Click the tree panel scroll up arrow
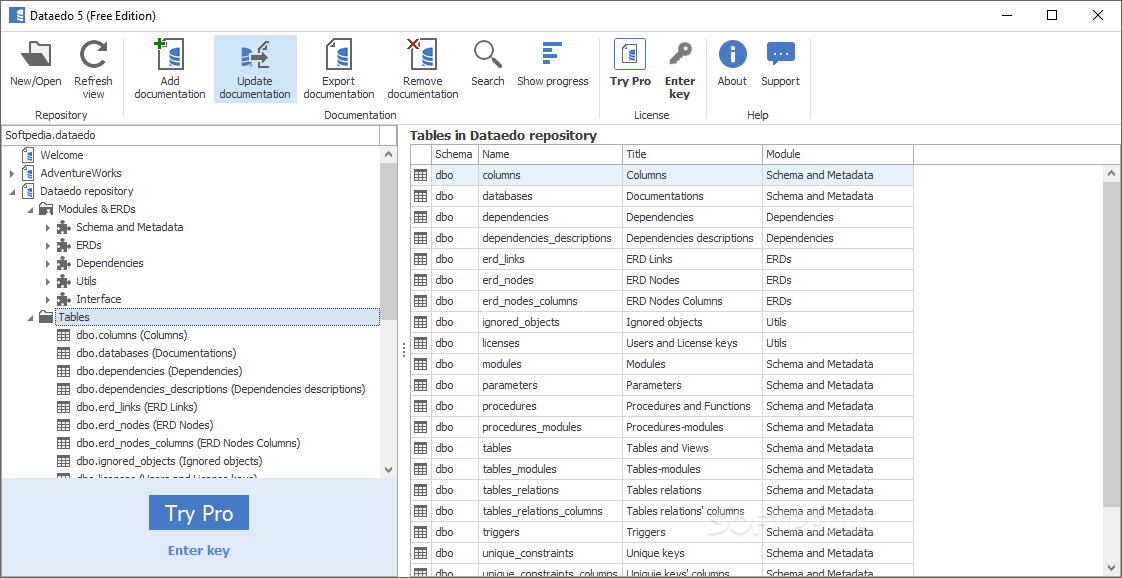Screen dimensions: 1122x578 [389, 155]
